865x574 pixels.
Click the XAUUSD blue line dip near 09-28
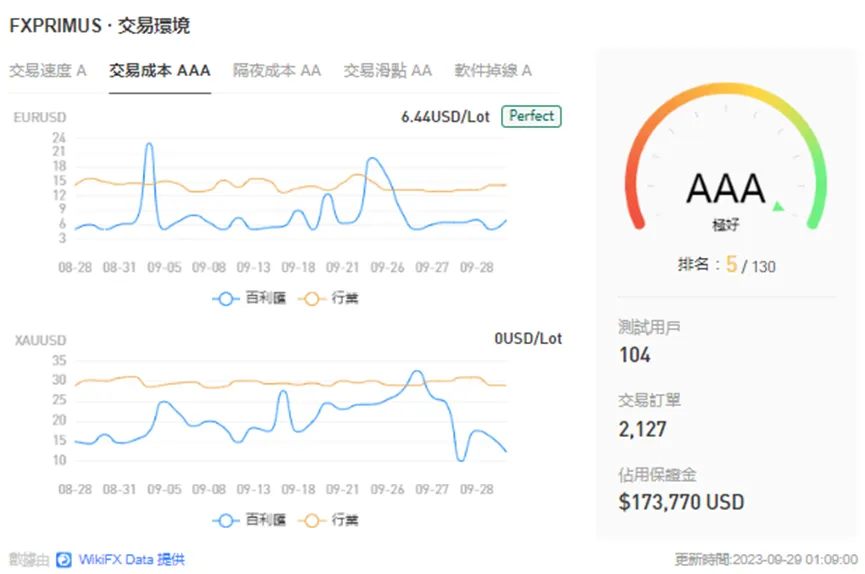461,459
